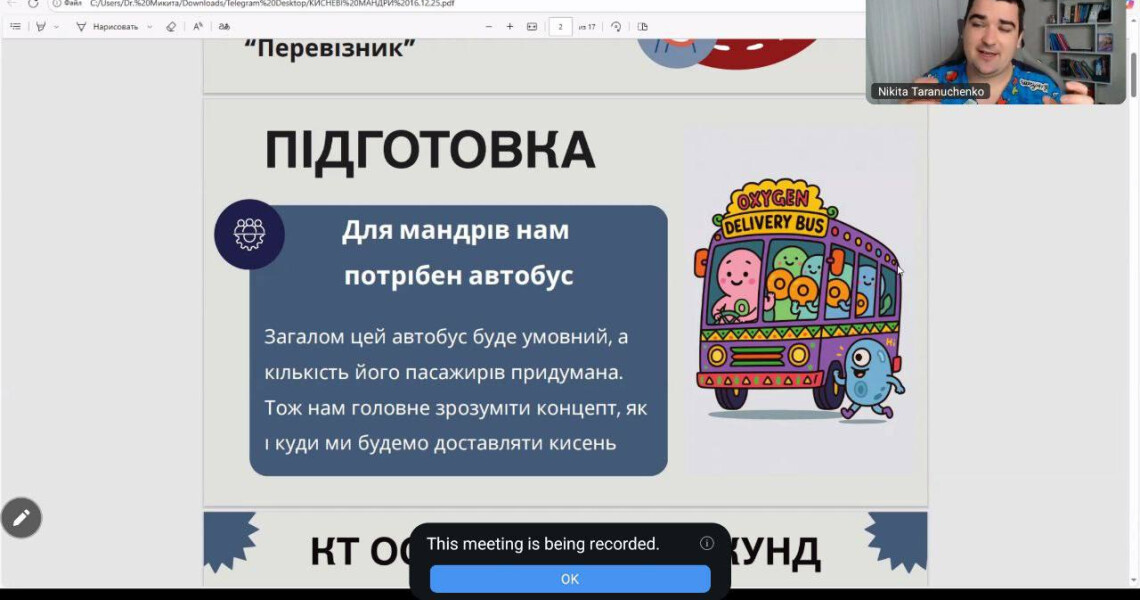Zoom out of the PDF
1140x600 pixels.
[x=489, y=27]
